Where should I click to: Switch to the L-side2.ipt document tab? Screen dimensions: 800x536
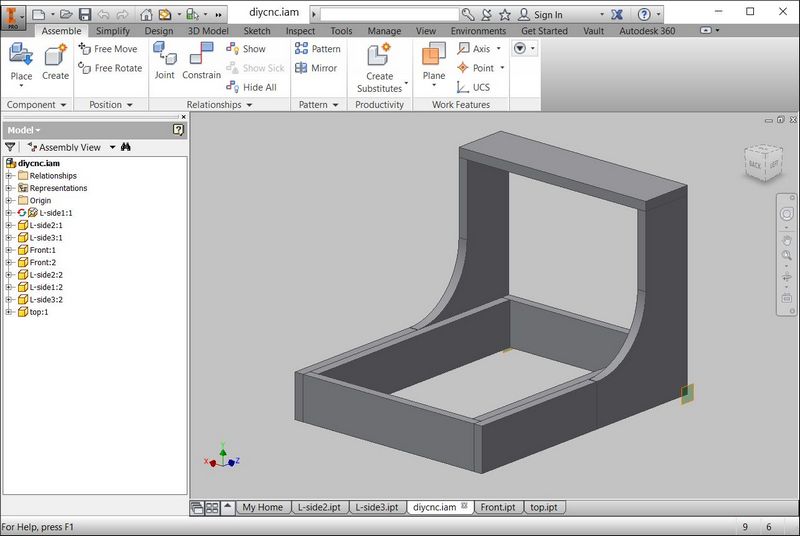(319, 507)
